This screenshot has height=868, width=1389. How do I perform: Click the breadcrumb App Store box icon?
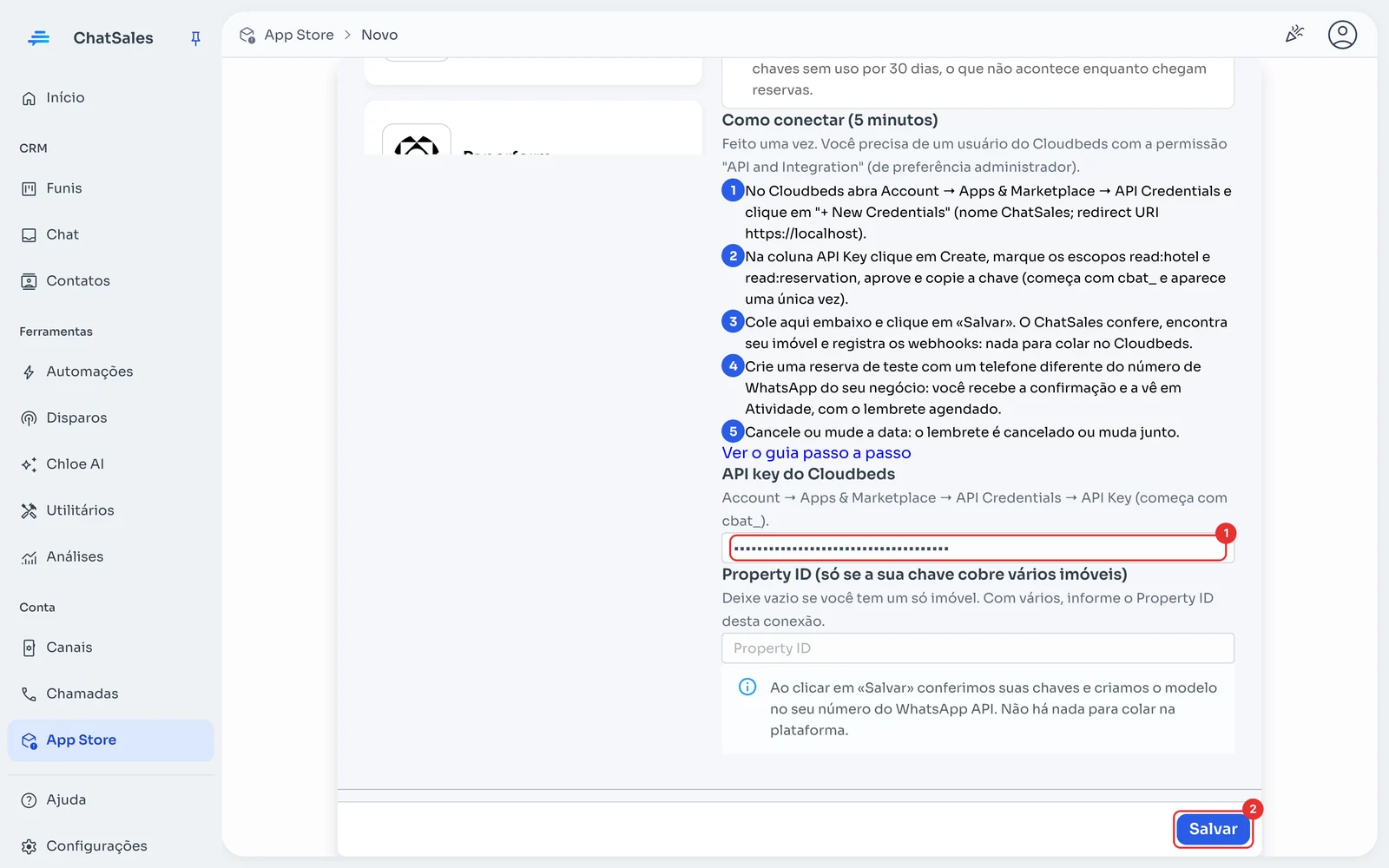pos(247,35)
